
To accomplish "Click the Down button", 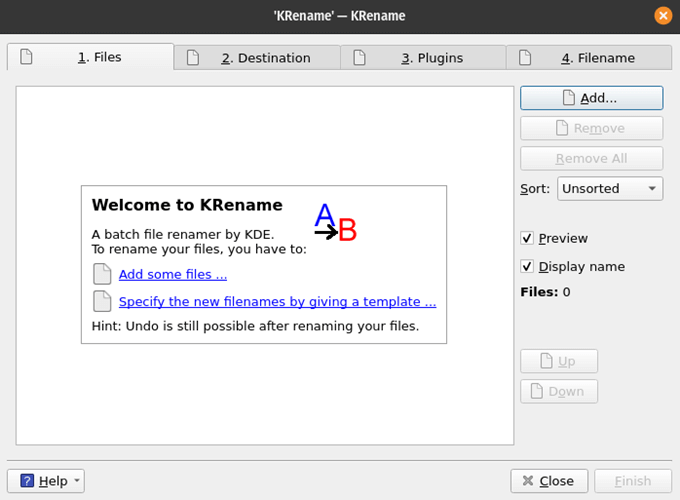I will pos(559,392).
